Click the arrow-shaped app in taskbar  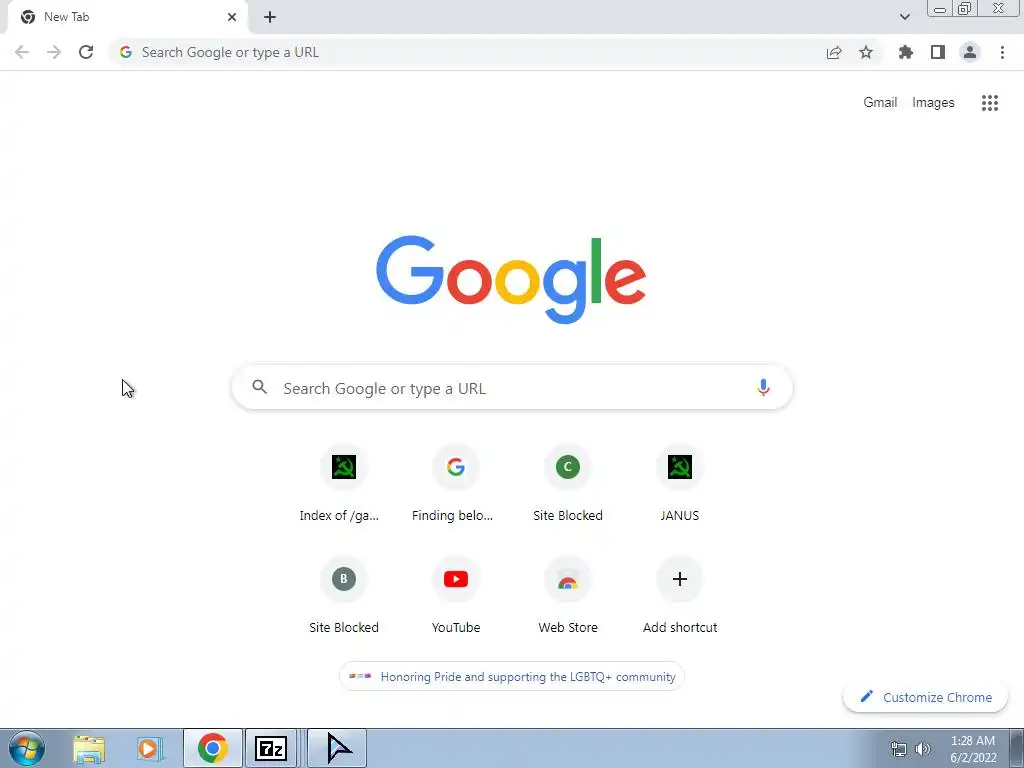(x=337, y=748)
